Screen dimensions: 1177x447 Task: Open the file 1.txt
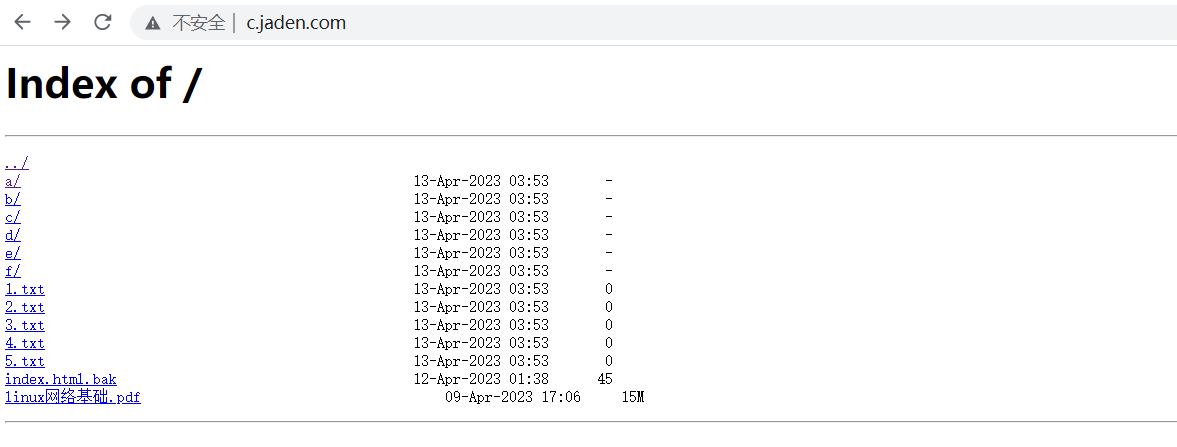[x=25, y=289]
